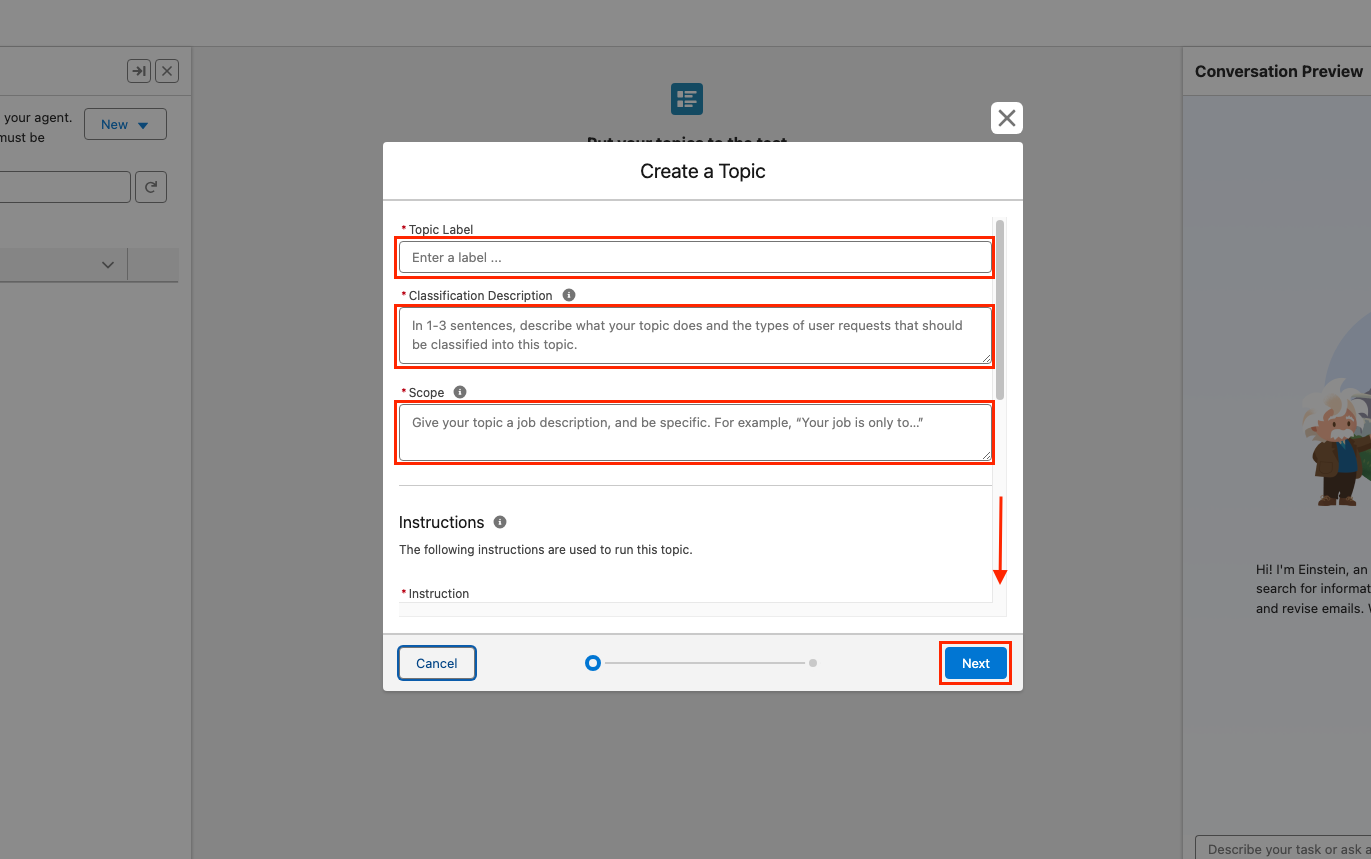Click the dialog's vertical scrollbar
This screenshot has width=1371, height=859.
(1000, 310)
